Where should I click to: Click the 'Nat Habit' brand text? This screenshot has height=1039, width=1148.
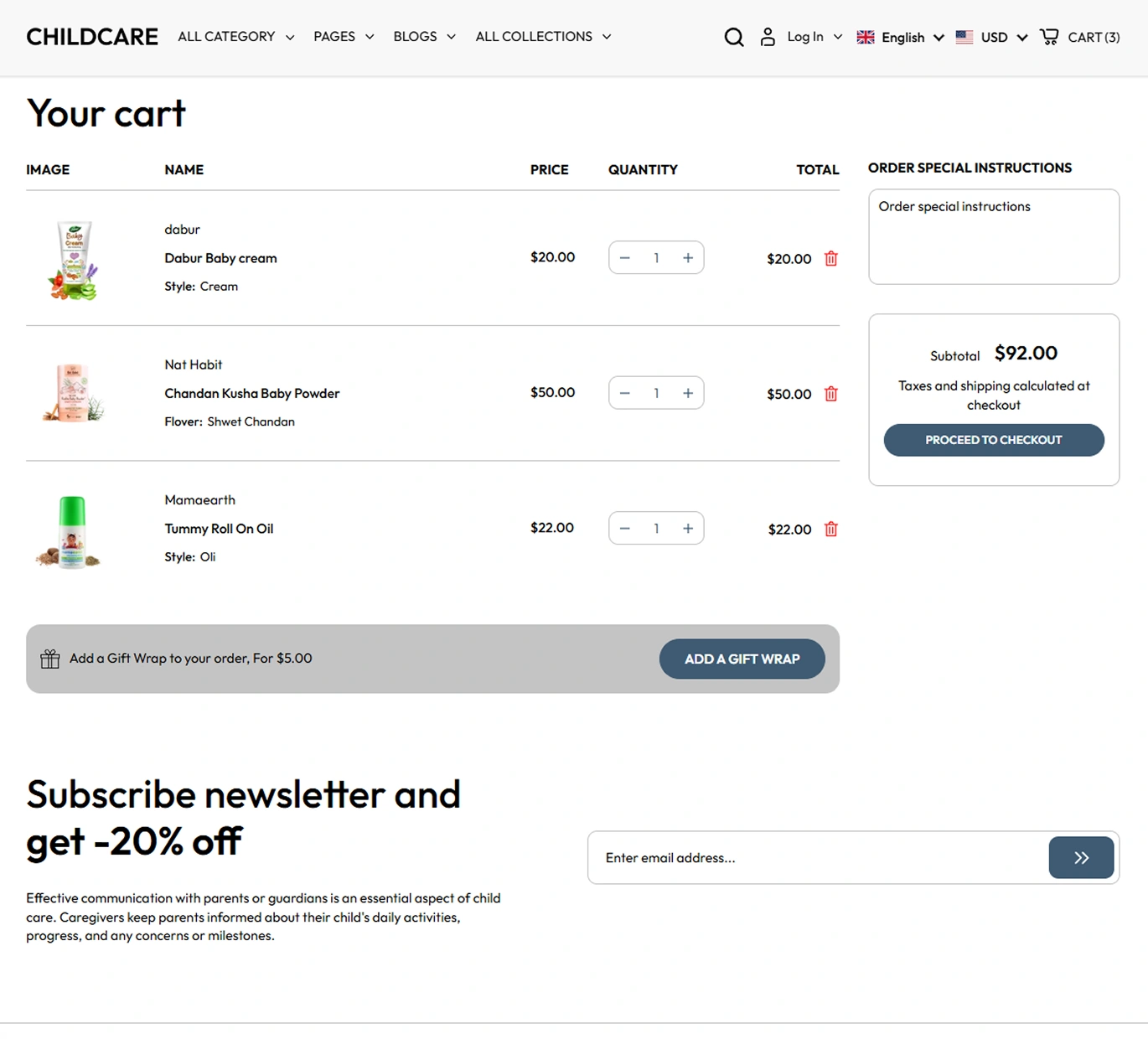pos(194,364)
